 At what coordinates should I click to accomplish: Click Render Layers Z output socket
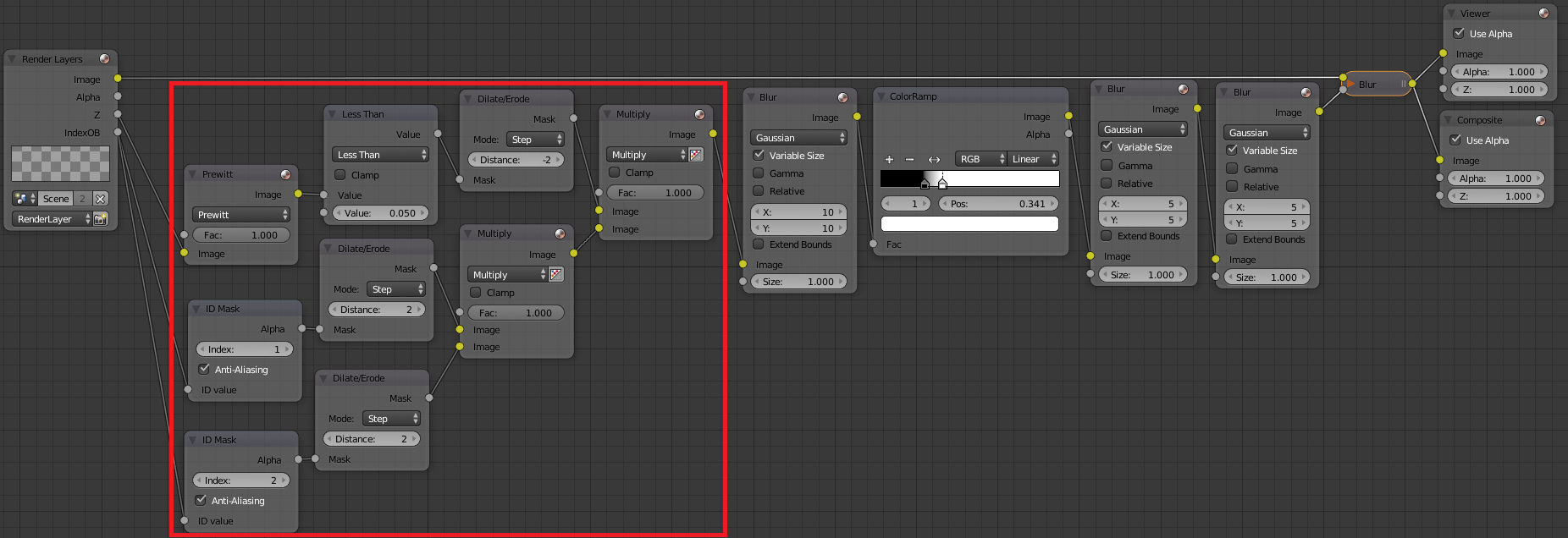[x=118, y=114]
